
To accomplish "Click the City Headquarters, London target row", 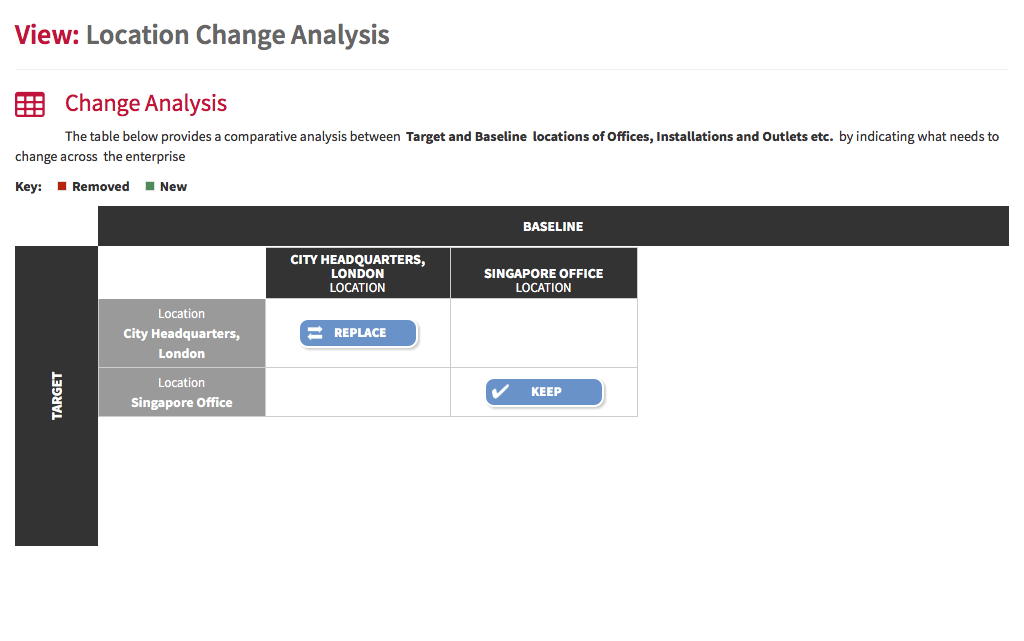I will pyautogui.click(x=182, y=333).
